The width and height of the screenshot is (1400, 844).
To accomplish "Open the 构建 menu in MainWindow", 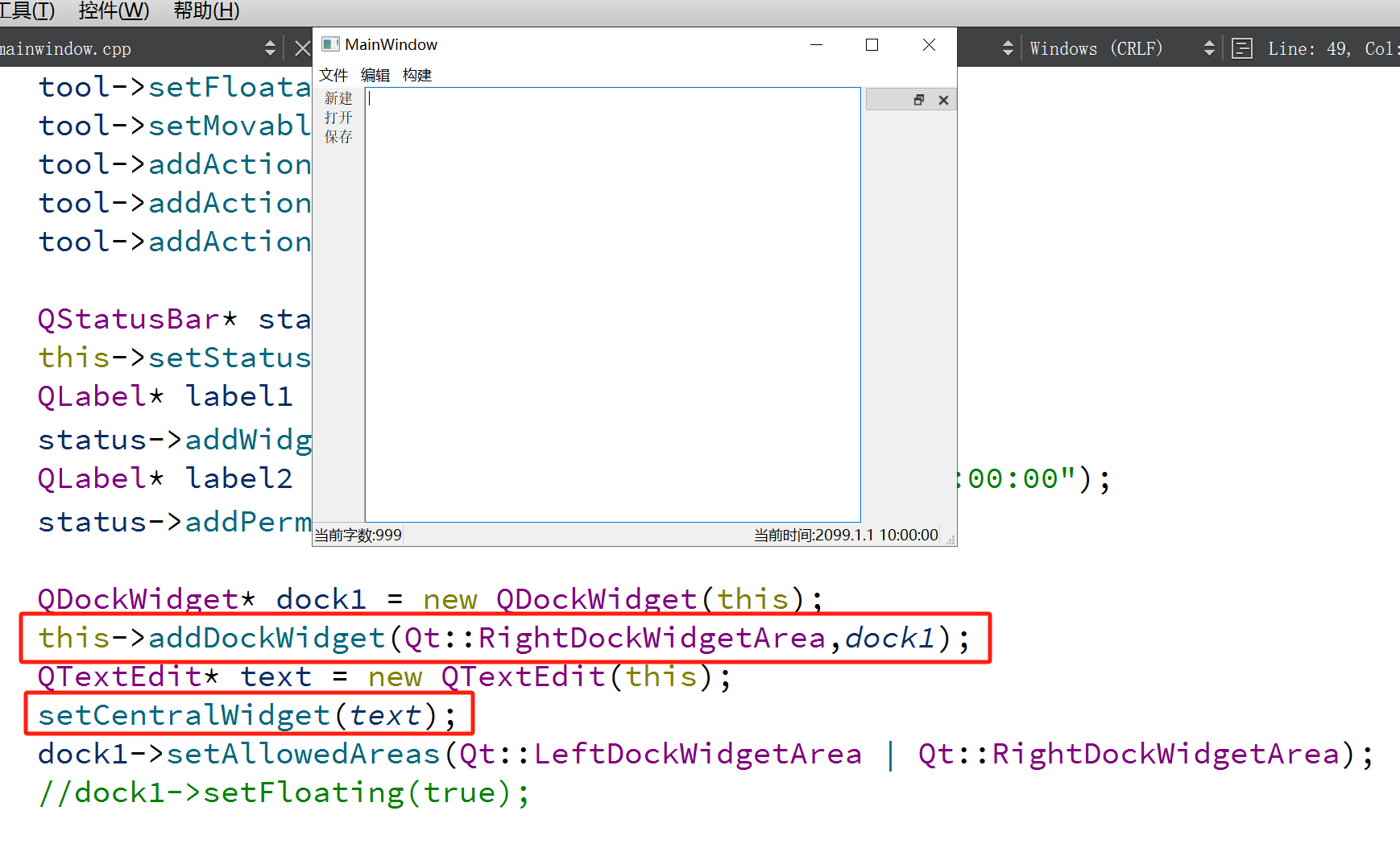I will (x=417, y=75).
